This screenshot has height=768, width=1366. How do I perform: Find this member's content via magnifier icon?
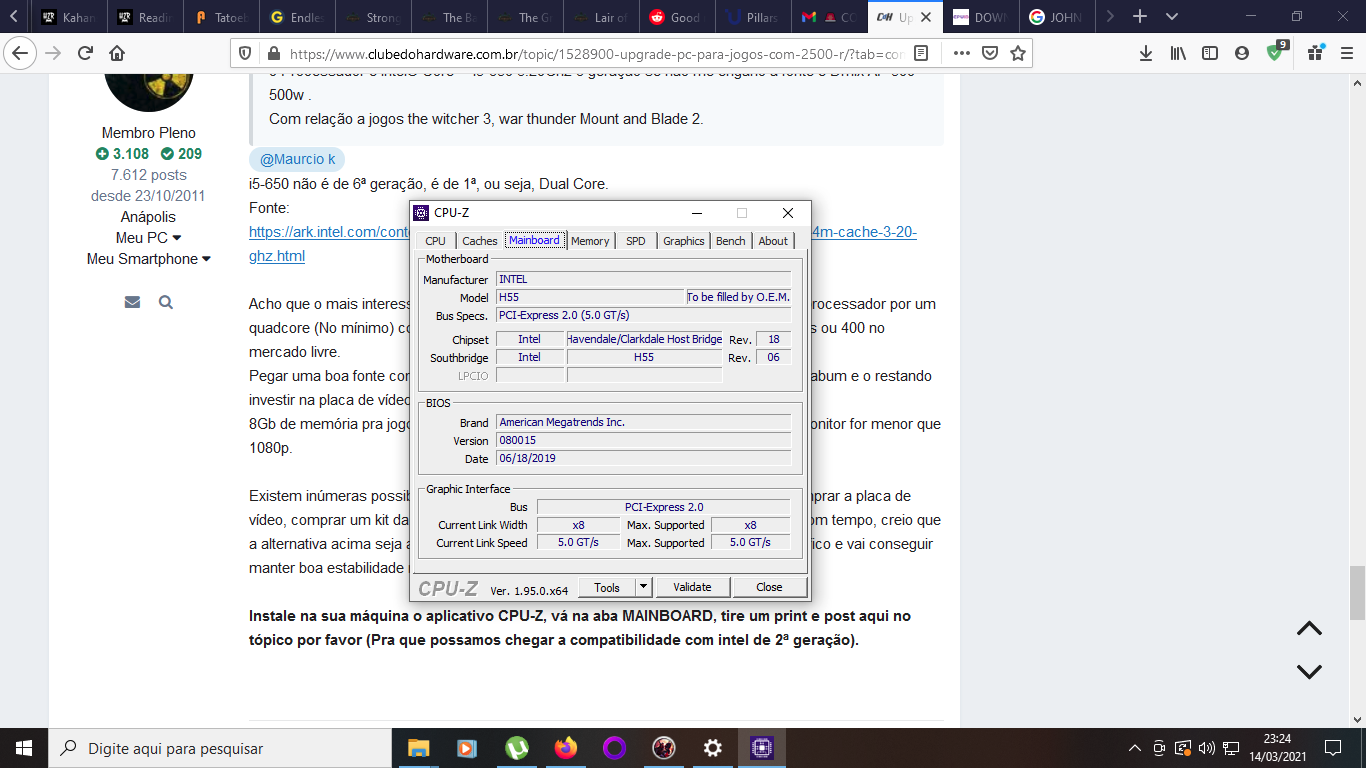pos(166,302)
